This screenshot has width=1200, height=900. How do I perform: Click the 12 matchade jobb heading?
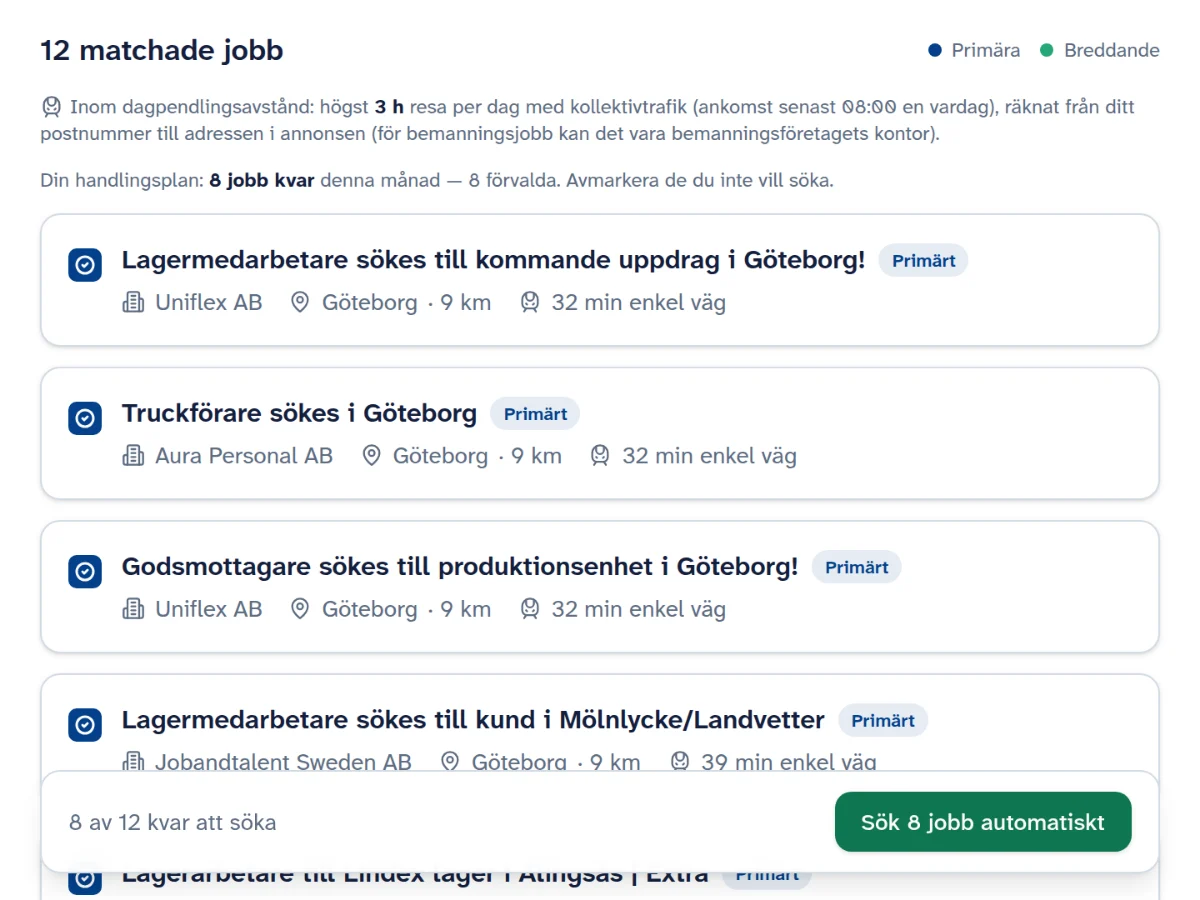pyautogui.click(x=162, y=50)
